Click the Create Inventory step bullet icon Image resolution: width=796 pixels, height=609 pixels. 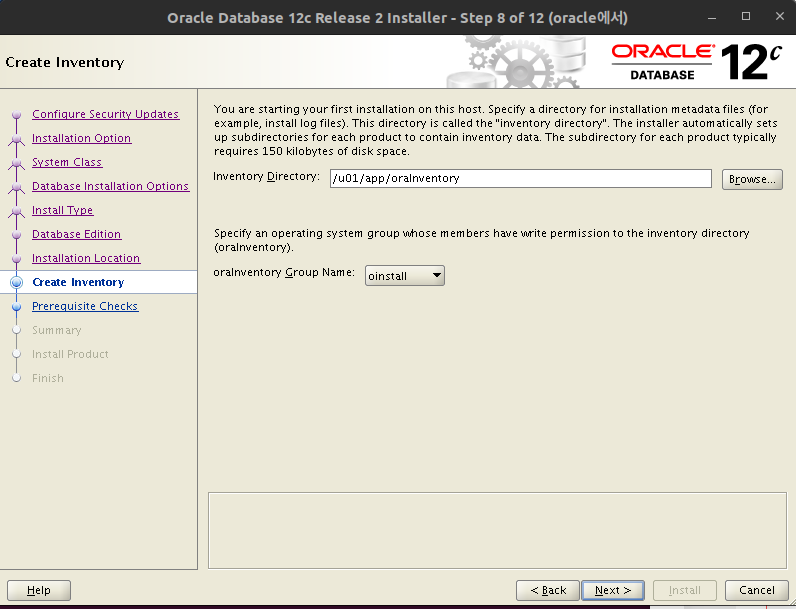[17, 282]
